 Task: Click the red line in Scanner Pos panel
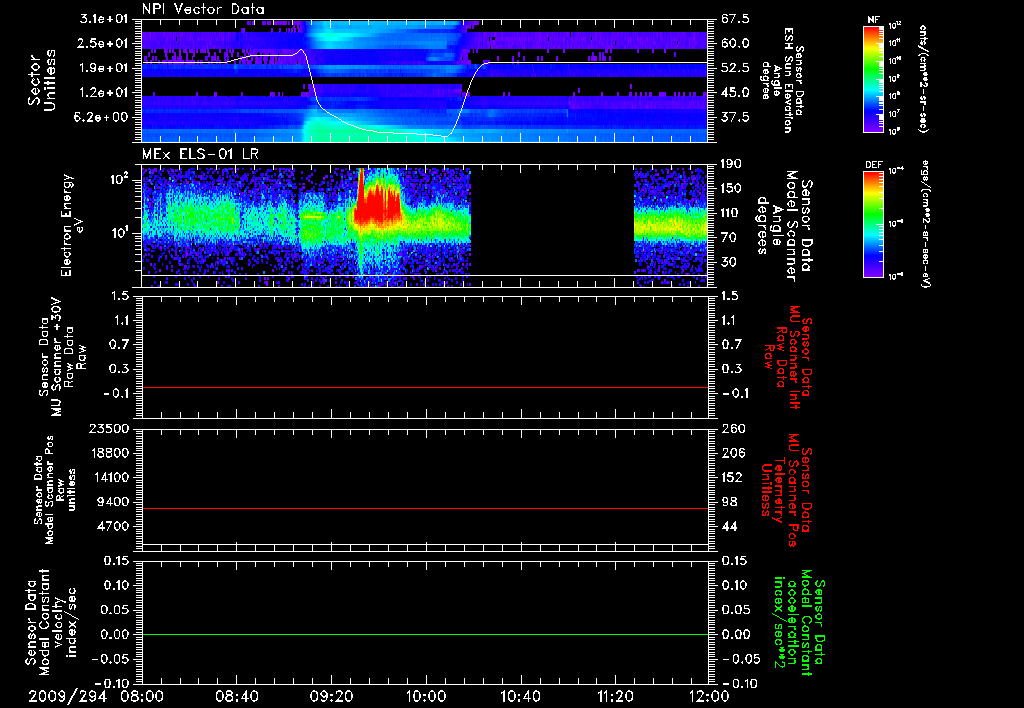(425, 508)
